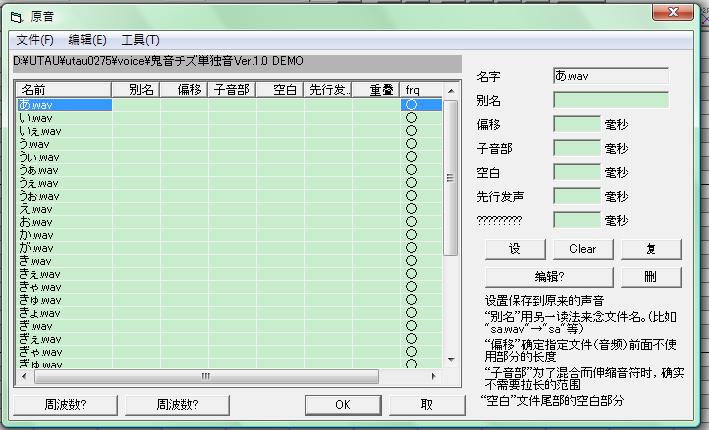Viewport: 709px width, 430px height.
Task: Click the list's scroll down arrow
Action: click(x=451, y=360)
